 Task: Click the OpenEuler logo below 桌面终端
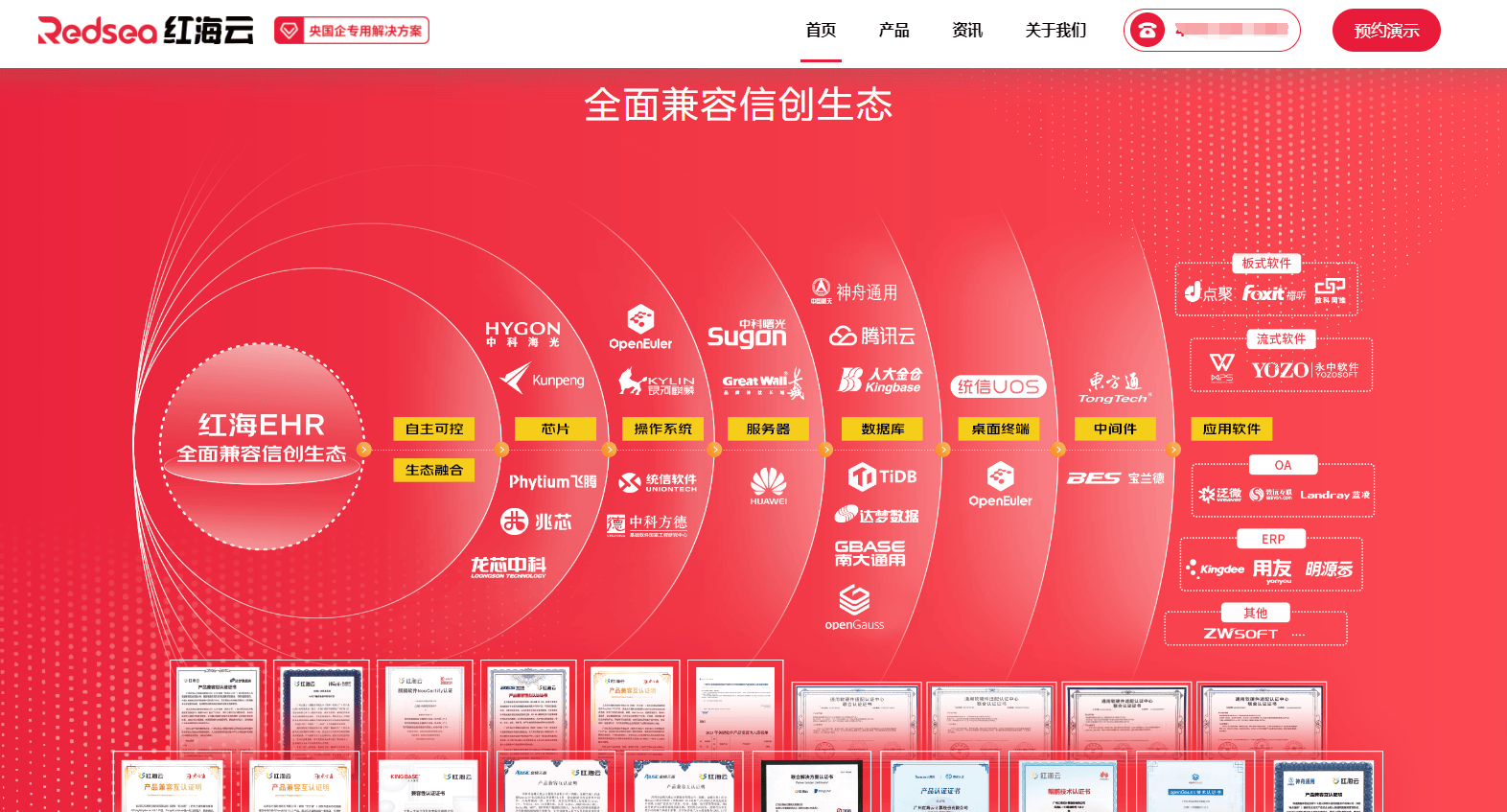click(1000, 485)
